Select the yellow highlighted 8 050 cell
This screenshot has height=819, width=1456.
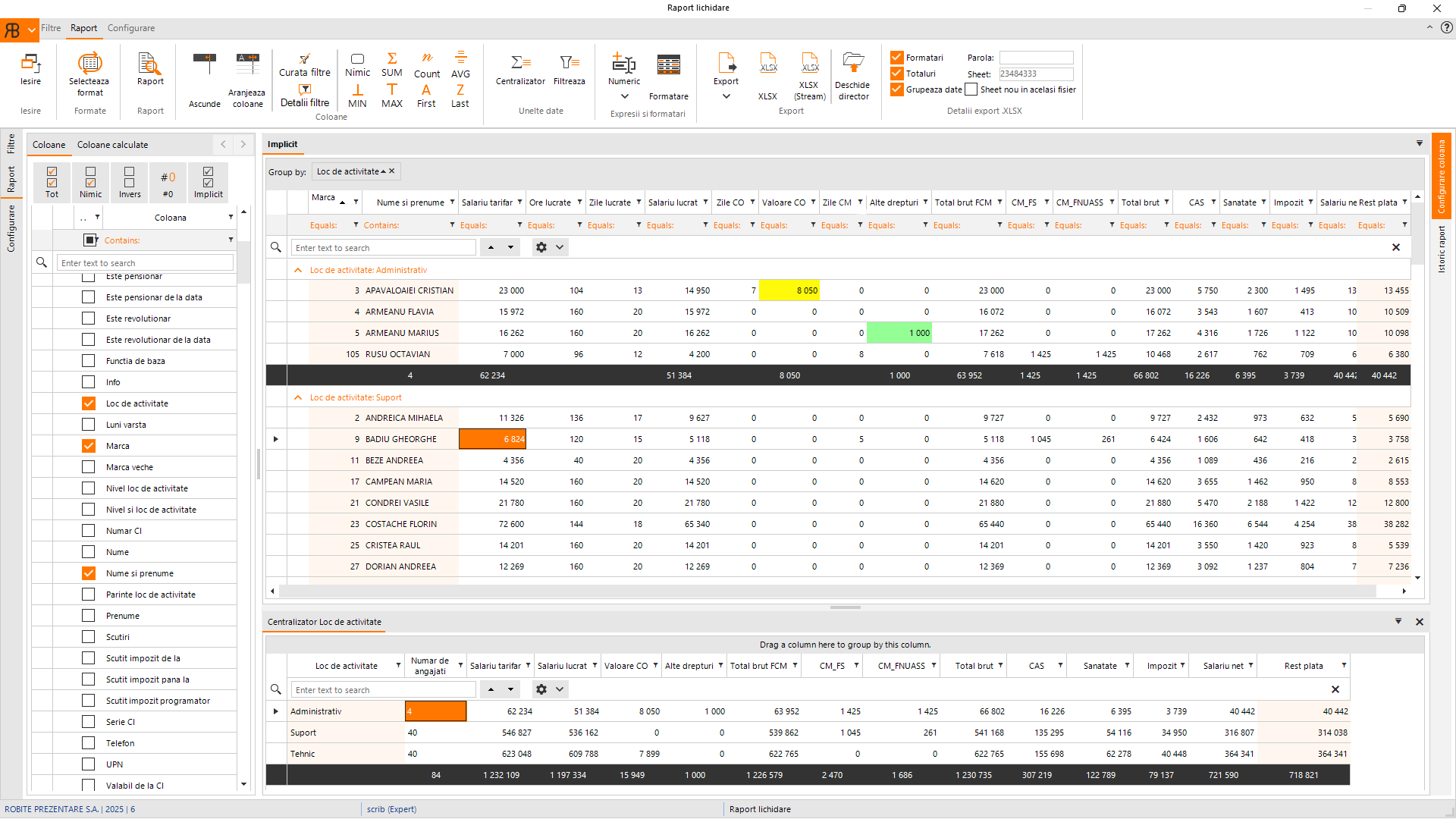pos(789,290)
